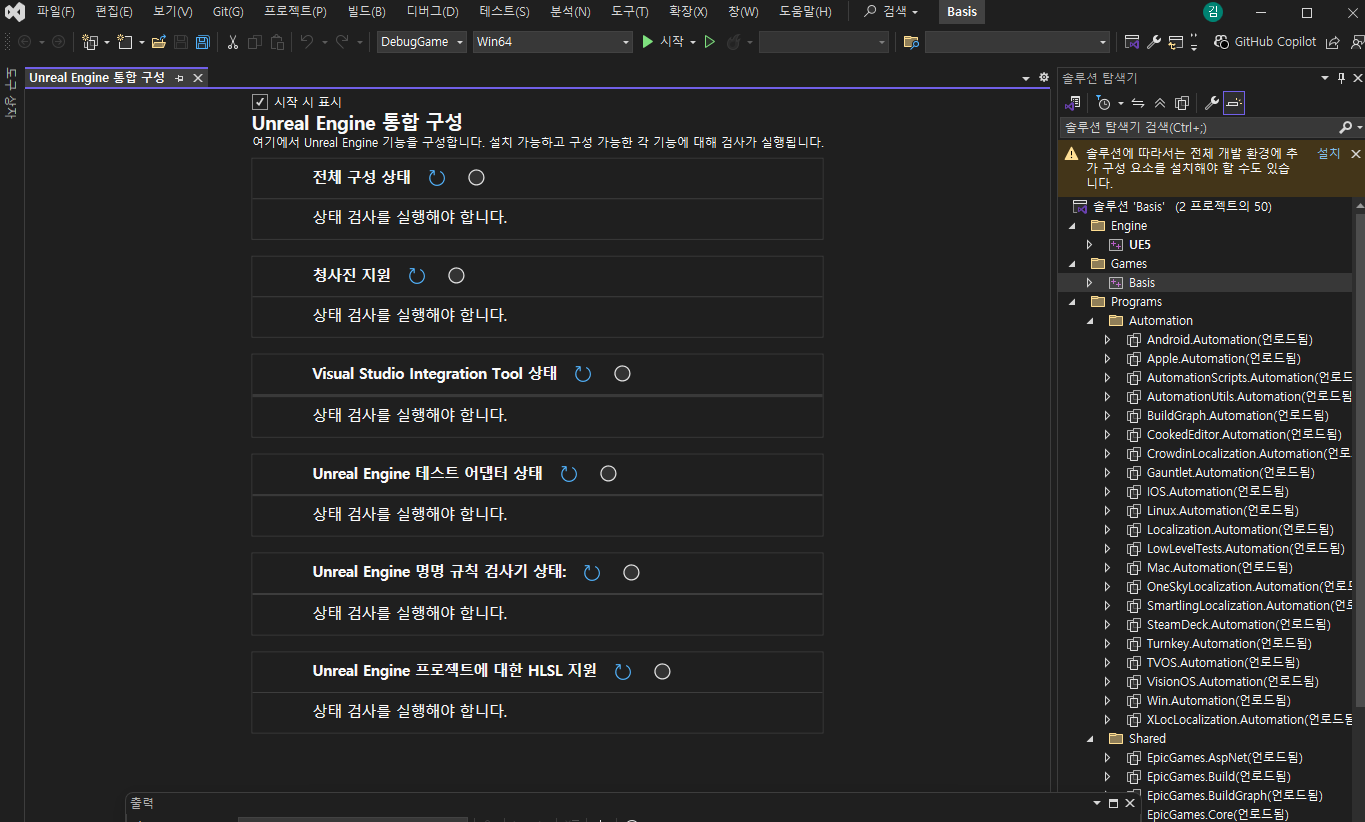Click the Save All toolbar icon

203,42
